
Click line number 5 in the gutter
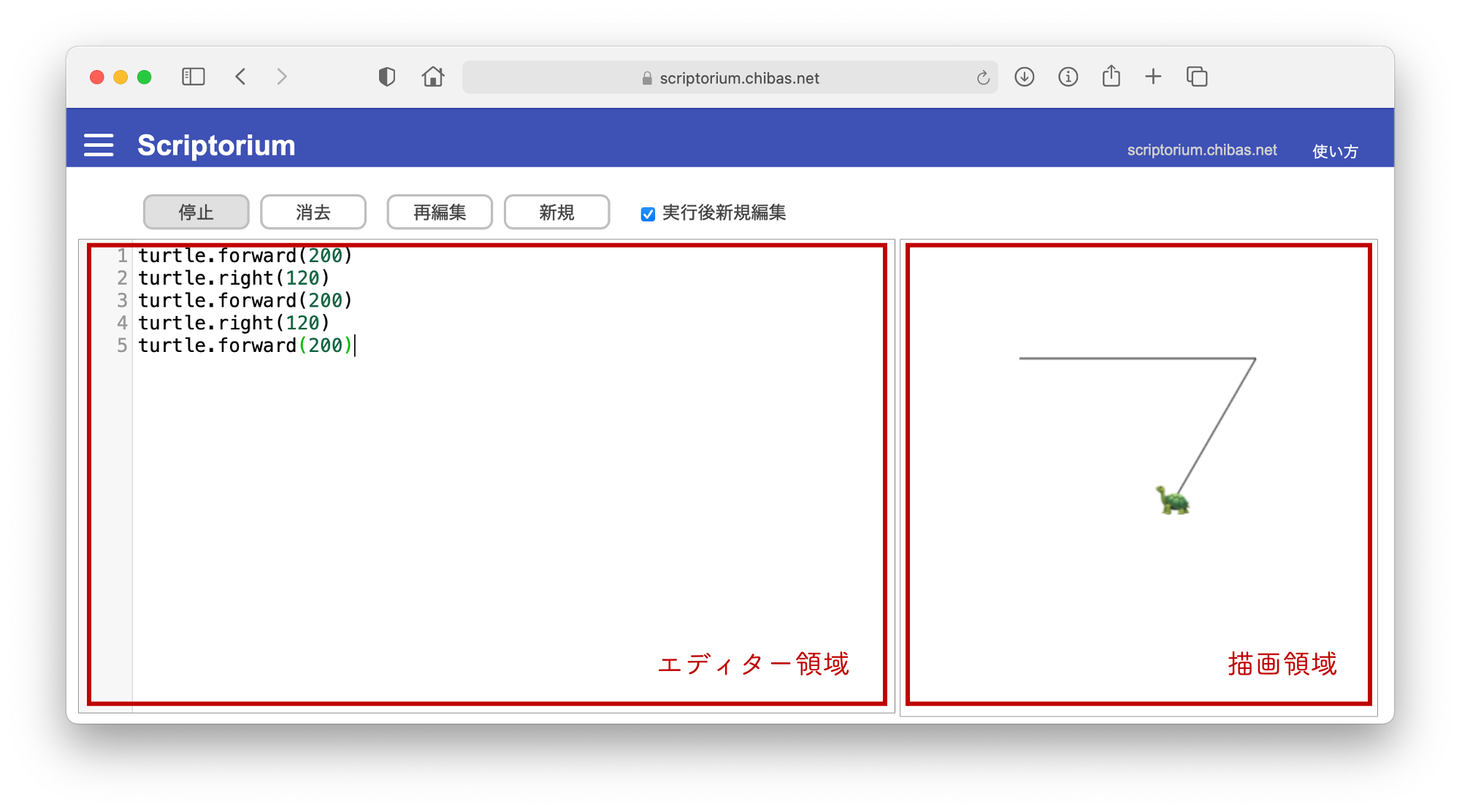click(x=122, y=345)
